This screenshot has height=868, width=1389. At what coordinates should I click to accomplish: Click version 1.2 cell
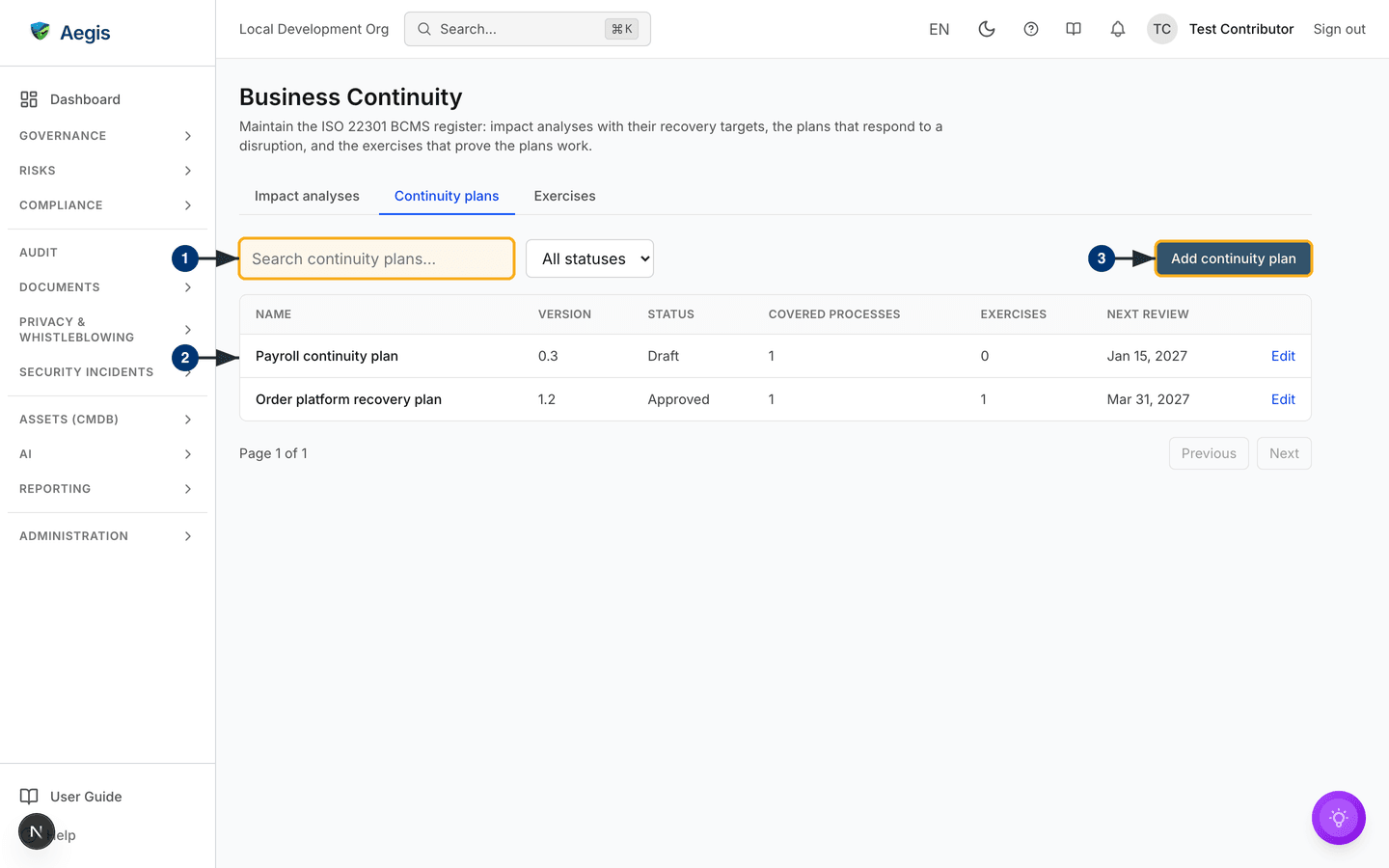tap(547, 399)
